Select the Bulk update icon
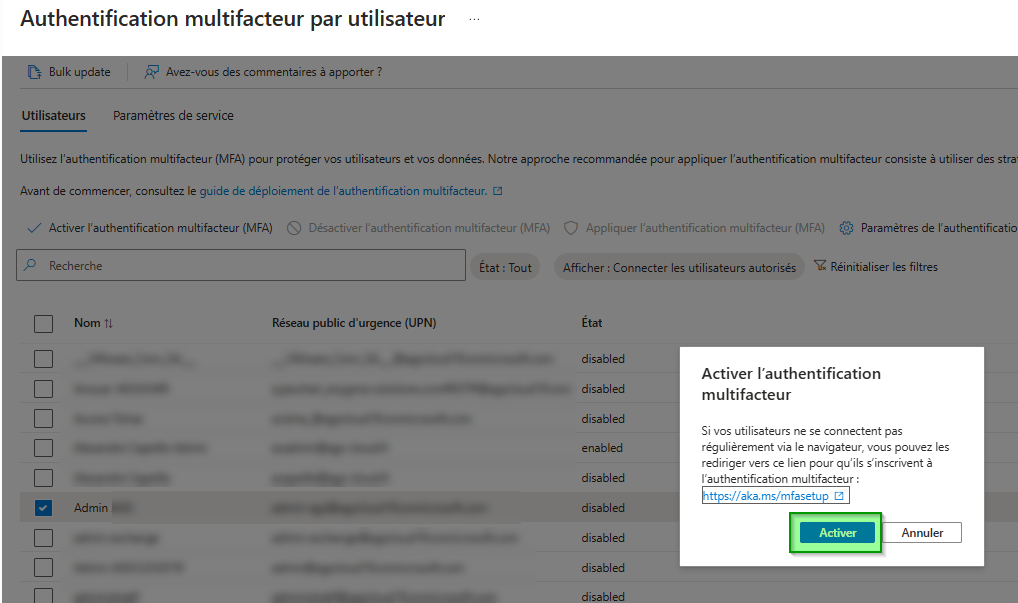 [34, 71]
